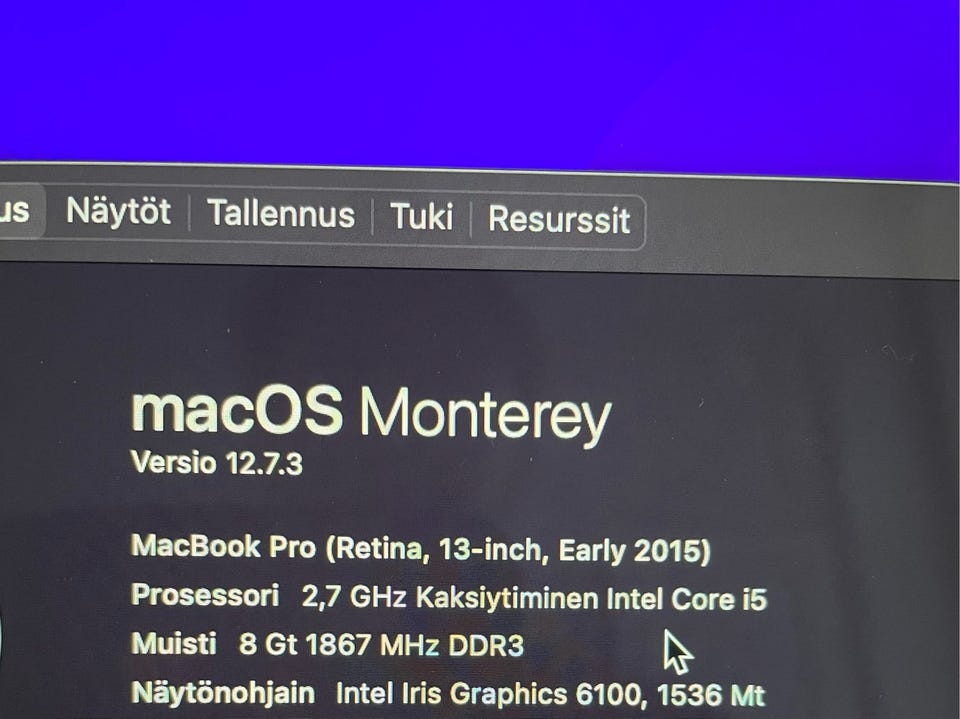Select the MacBook Pro model name text
960x719 pixels.
[x=223, y=546]
